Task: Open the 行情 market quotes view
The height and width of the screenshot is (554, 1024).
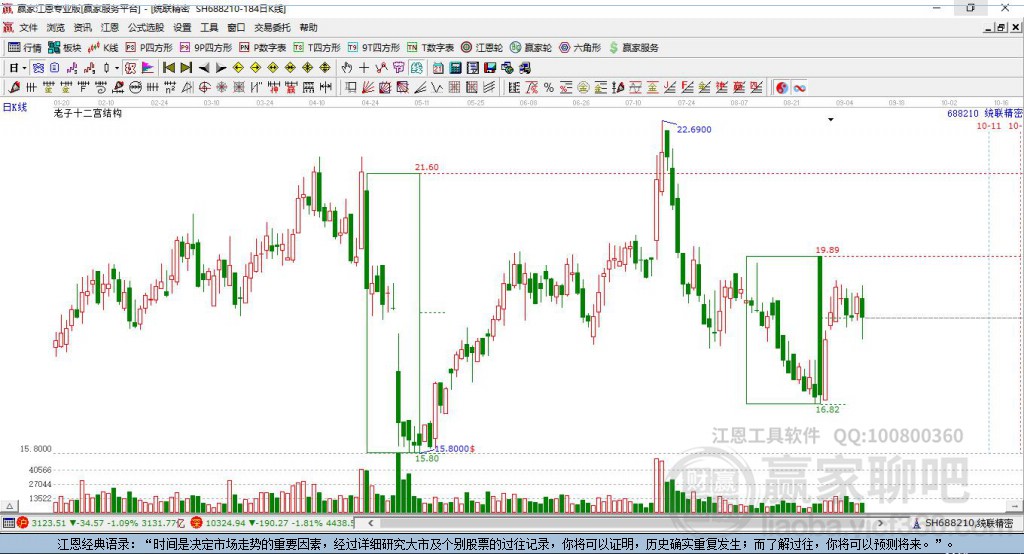Action: pos(24,48)
